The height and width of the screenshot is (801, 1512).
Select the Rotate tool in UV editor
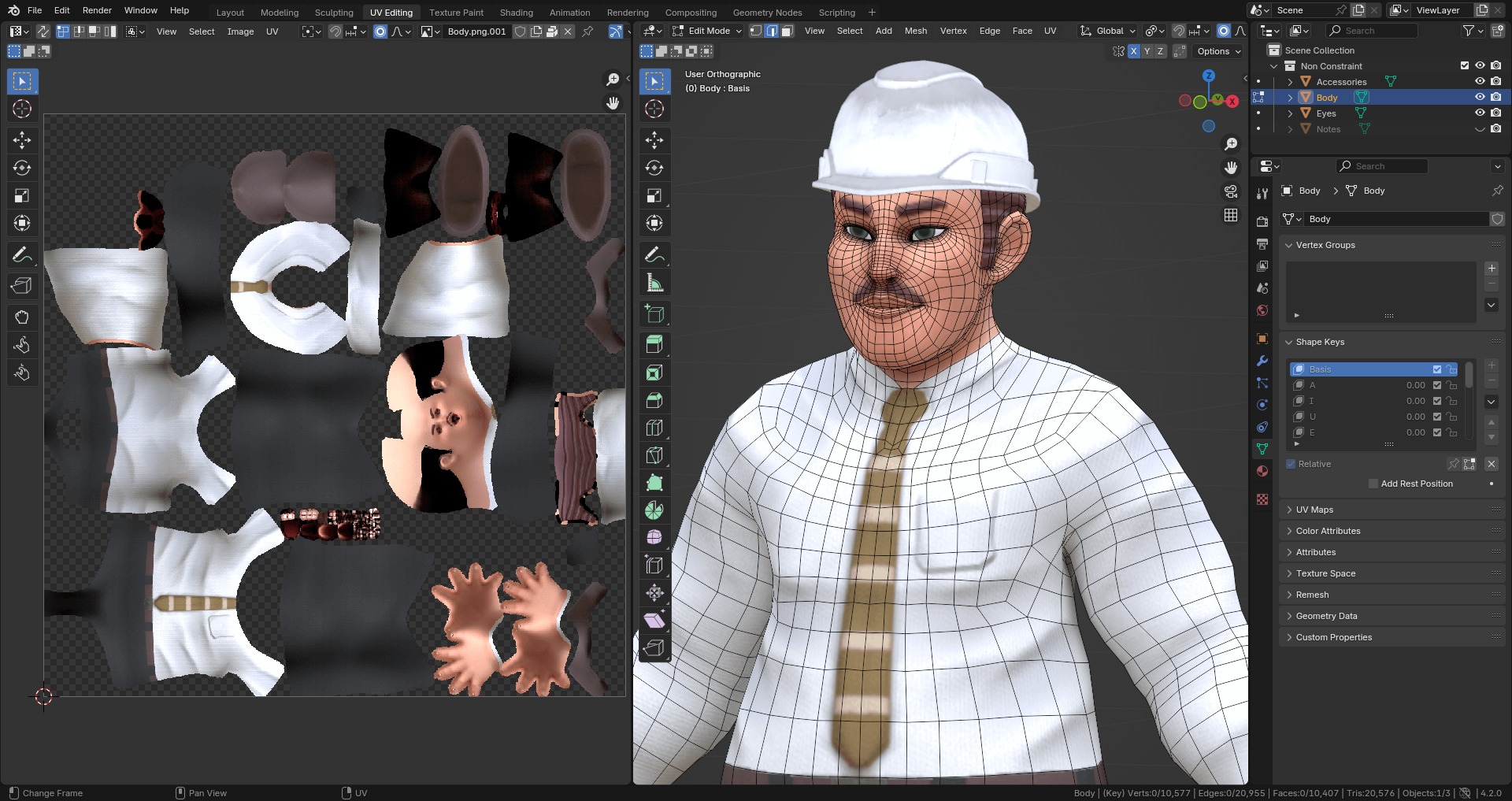[22, 168]
